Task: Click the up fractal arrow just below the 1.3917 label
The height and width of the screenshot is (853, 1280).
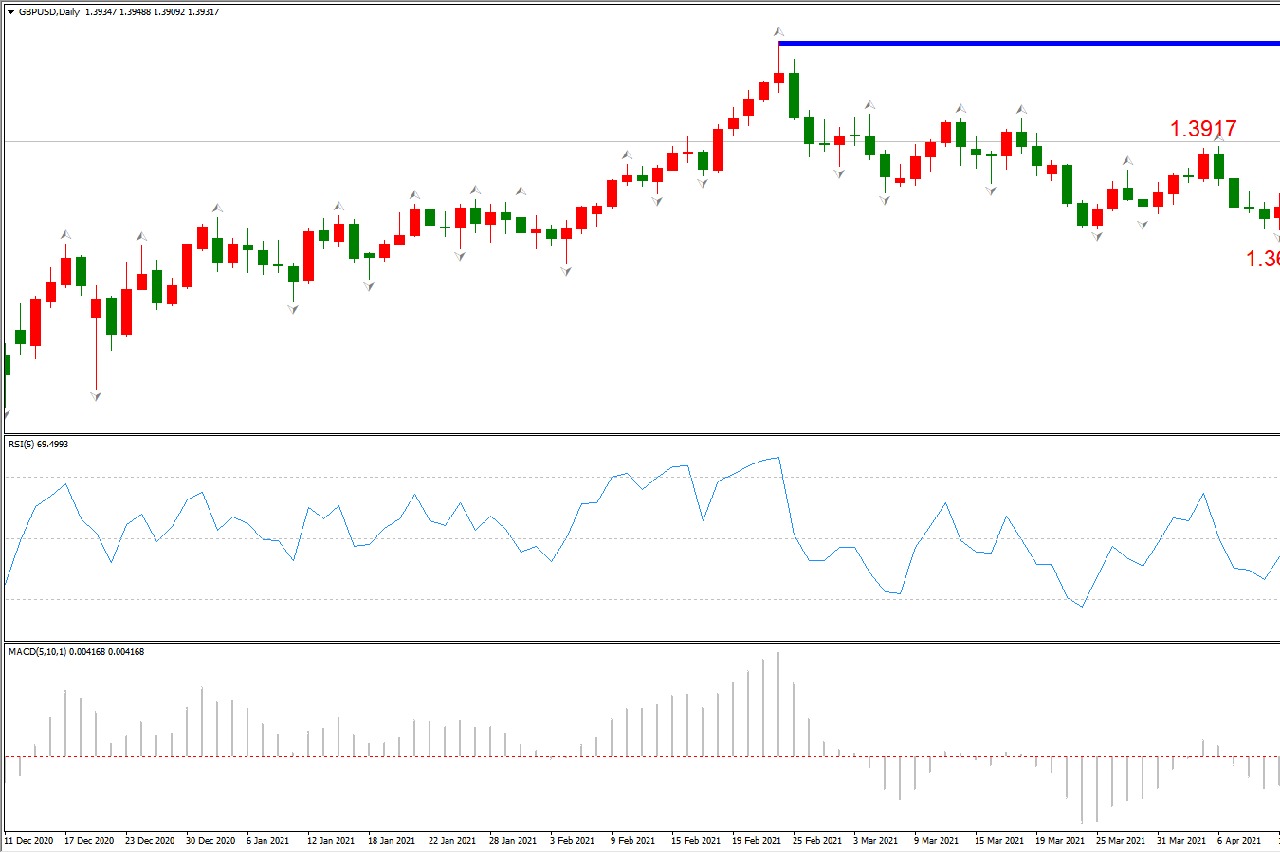Action: [x=1218, y=147]
